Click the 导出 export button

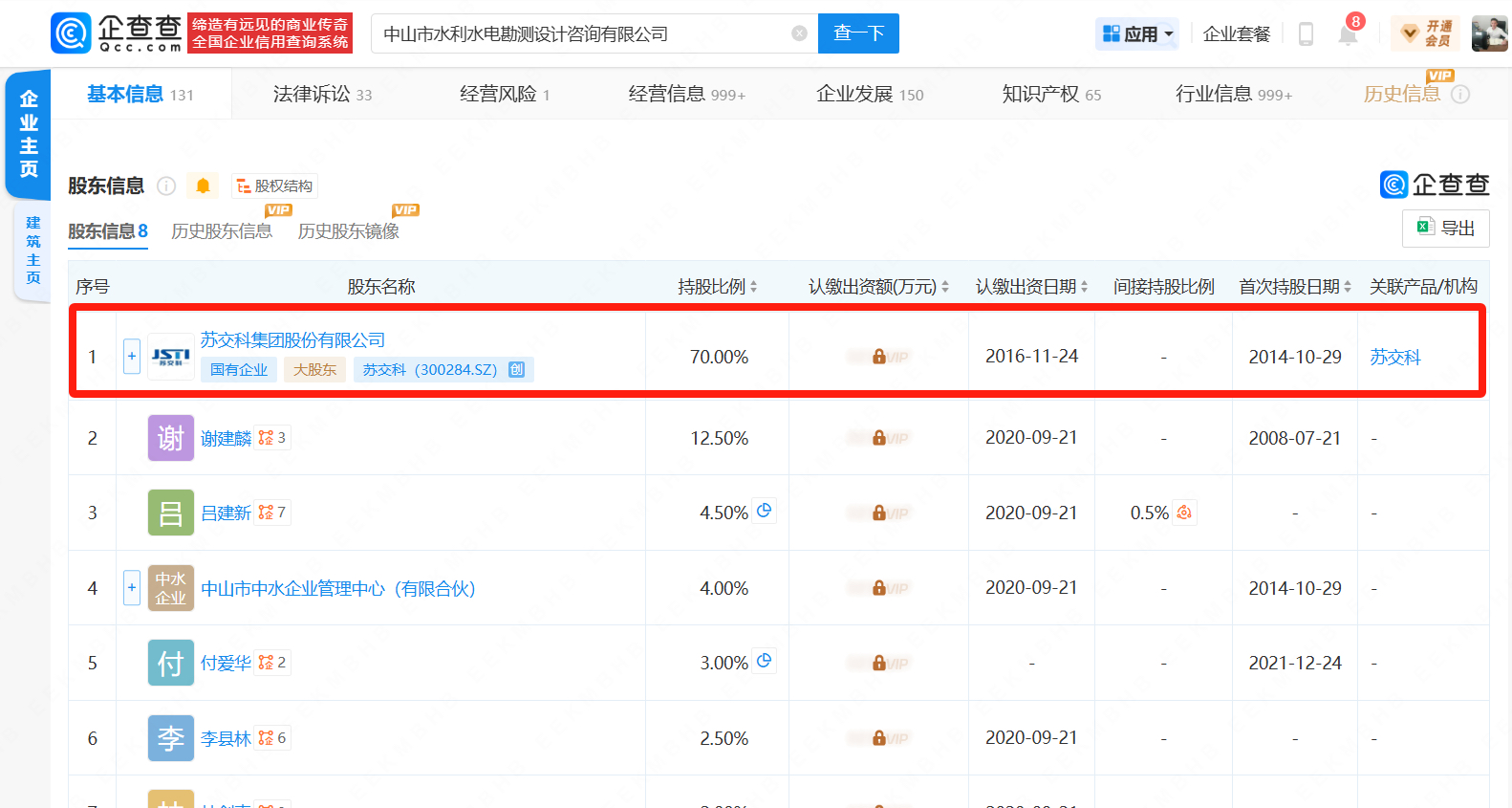[x=1445, y=228]
